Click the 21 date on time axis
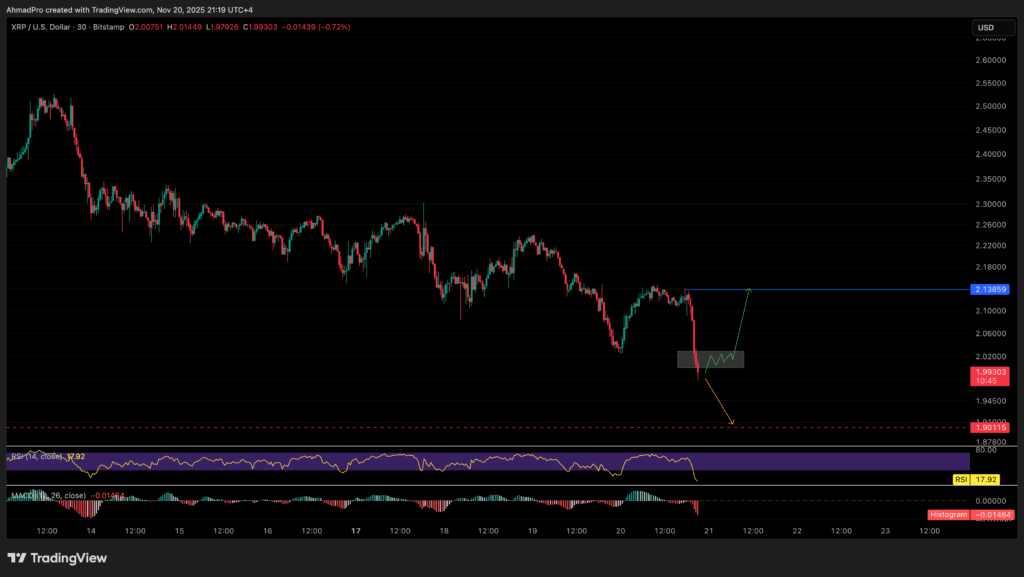 pyautogui.click(x=709, y=531)
